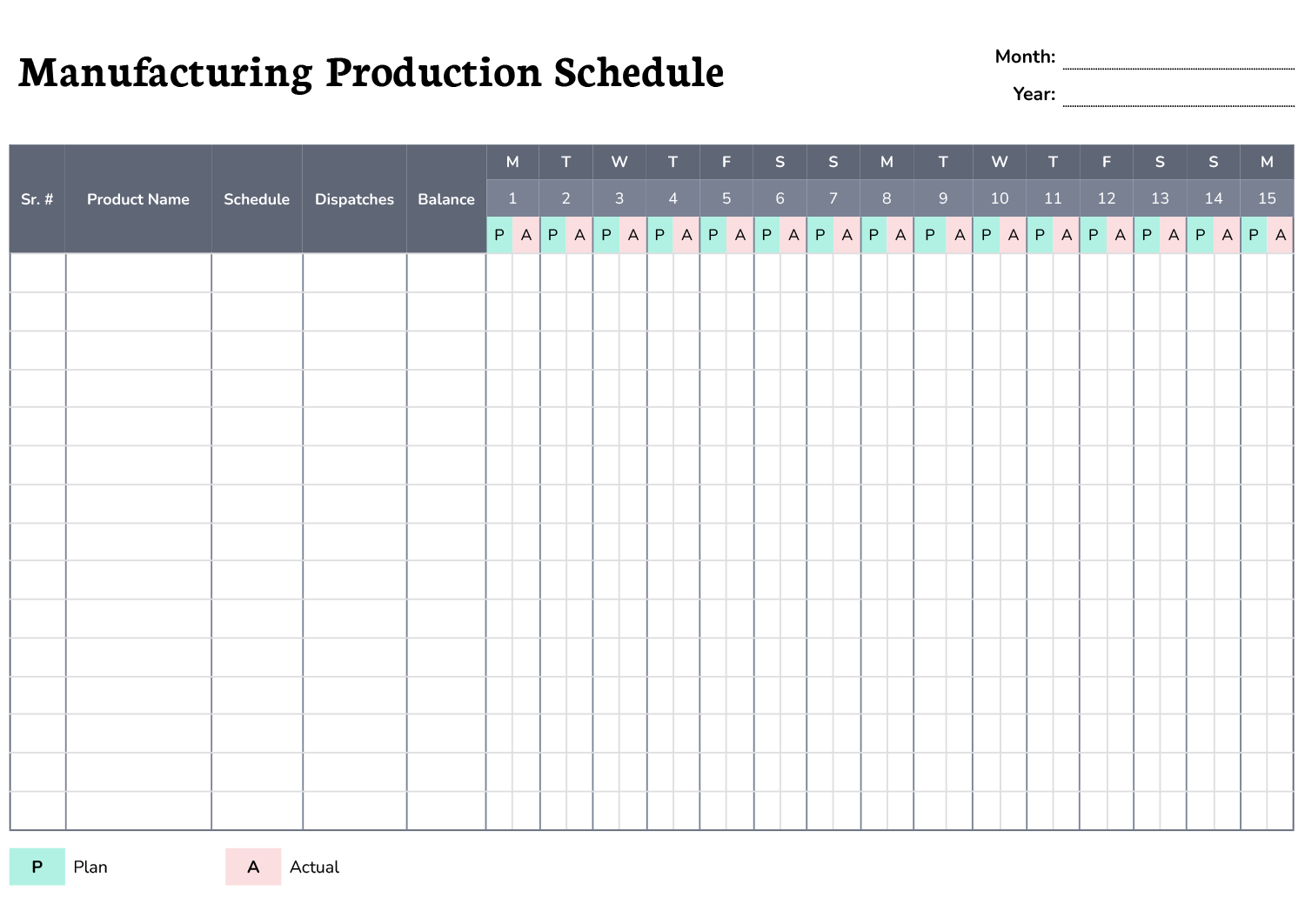
Task: Click the W weekday header above day 10
Action: click(1000, 162)
